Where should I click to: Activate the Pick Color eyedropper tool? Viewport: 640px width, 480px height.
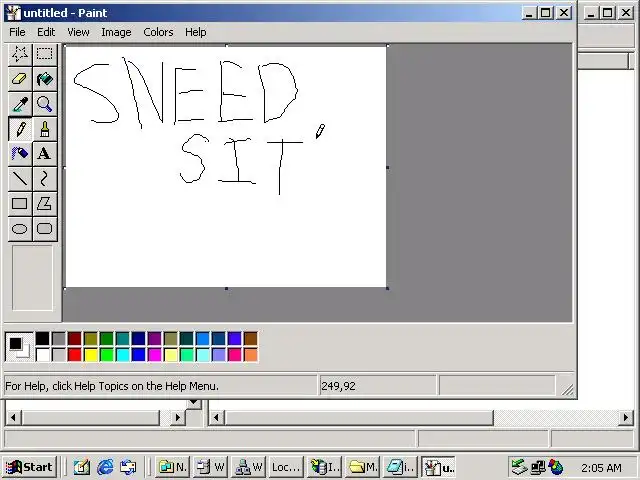pos(20,104)
